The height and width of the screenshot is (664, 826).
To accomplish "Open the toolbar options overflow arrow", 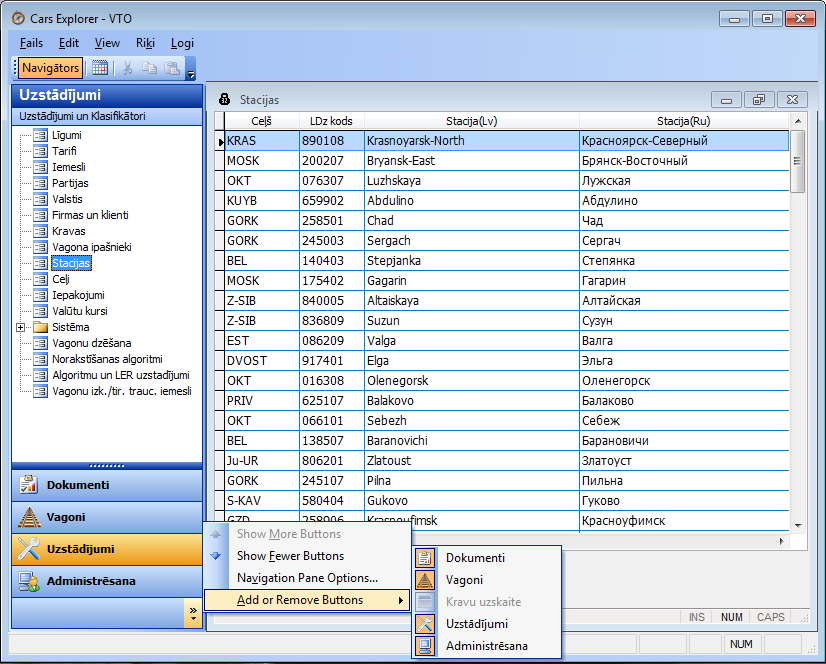I will point(190,73).
